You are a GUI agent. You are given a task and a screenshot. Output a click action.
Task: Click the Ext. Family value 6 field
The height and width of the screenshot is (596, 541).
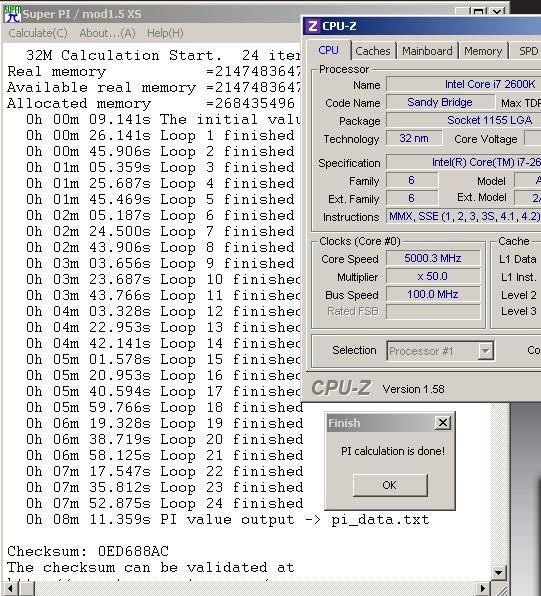pyautogui.click(x=412, y=198)
